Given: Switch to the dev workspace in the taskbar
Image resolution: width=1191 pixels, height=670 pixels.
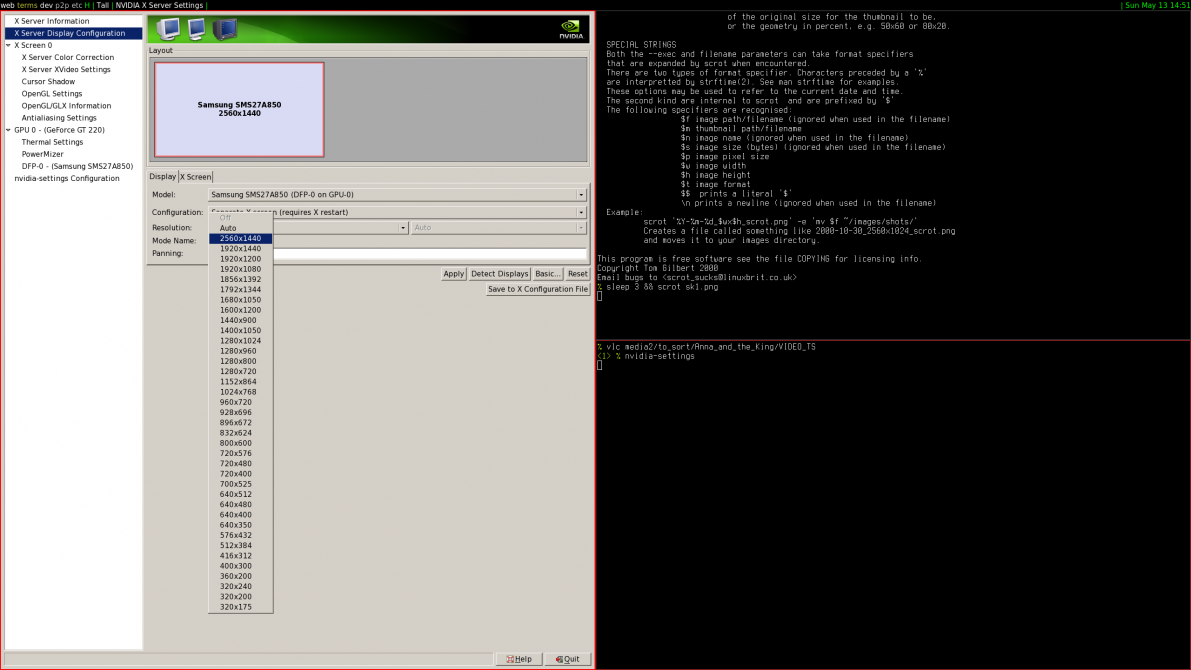Looking at the screenshot, I should [x=47, y=5].
